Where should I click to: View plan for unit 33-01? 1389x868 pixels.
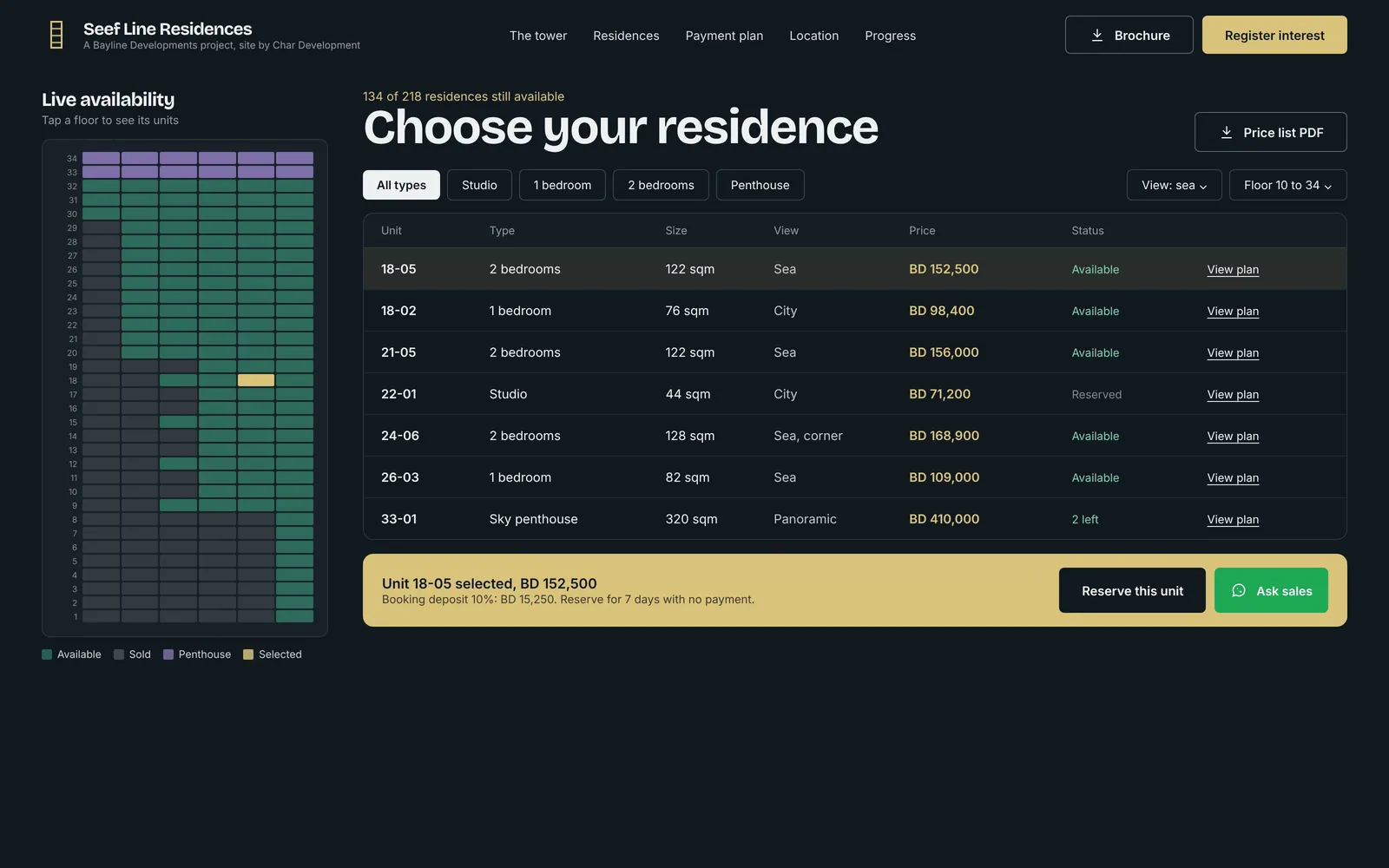[1233, 519]
